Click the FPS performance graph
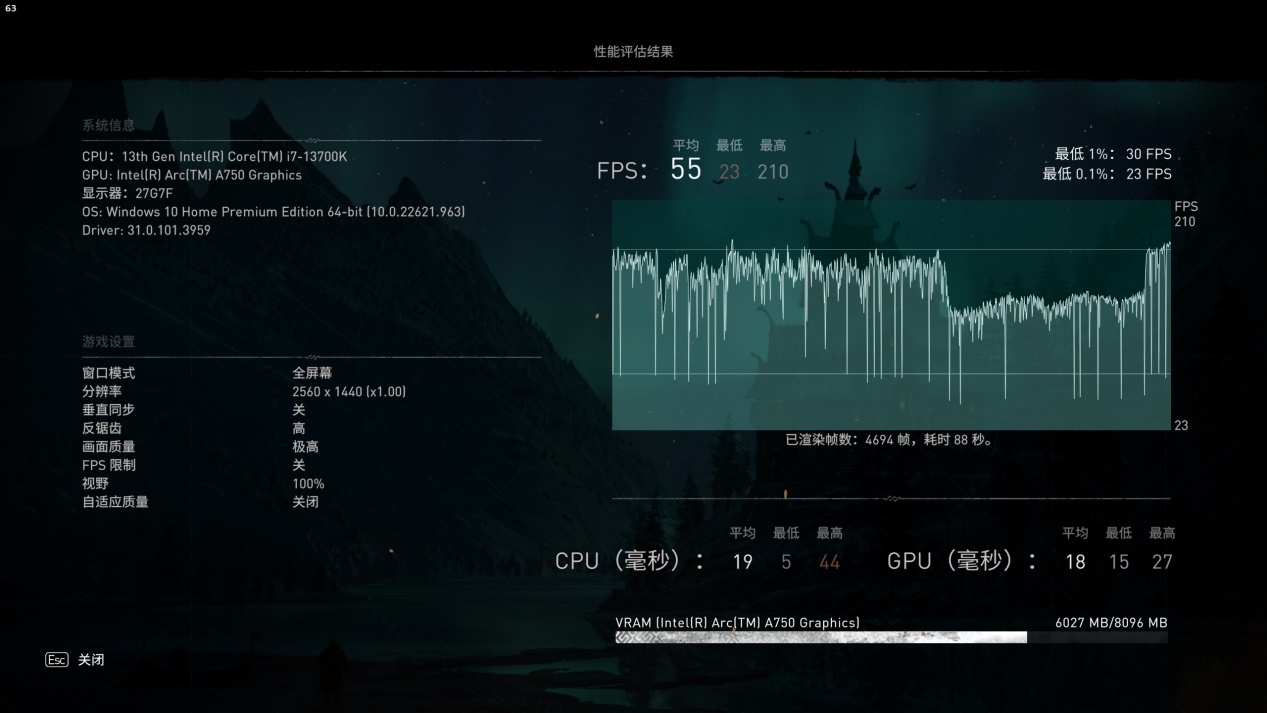1267x713 pixels. point(891,315)
